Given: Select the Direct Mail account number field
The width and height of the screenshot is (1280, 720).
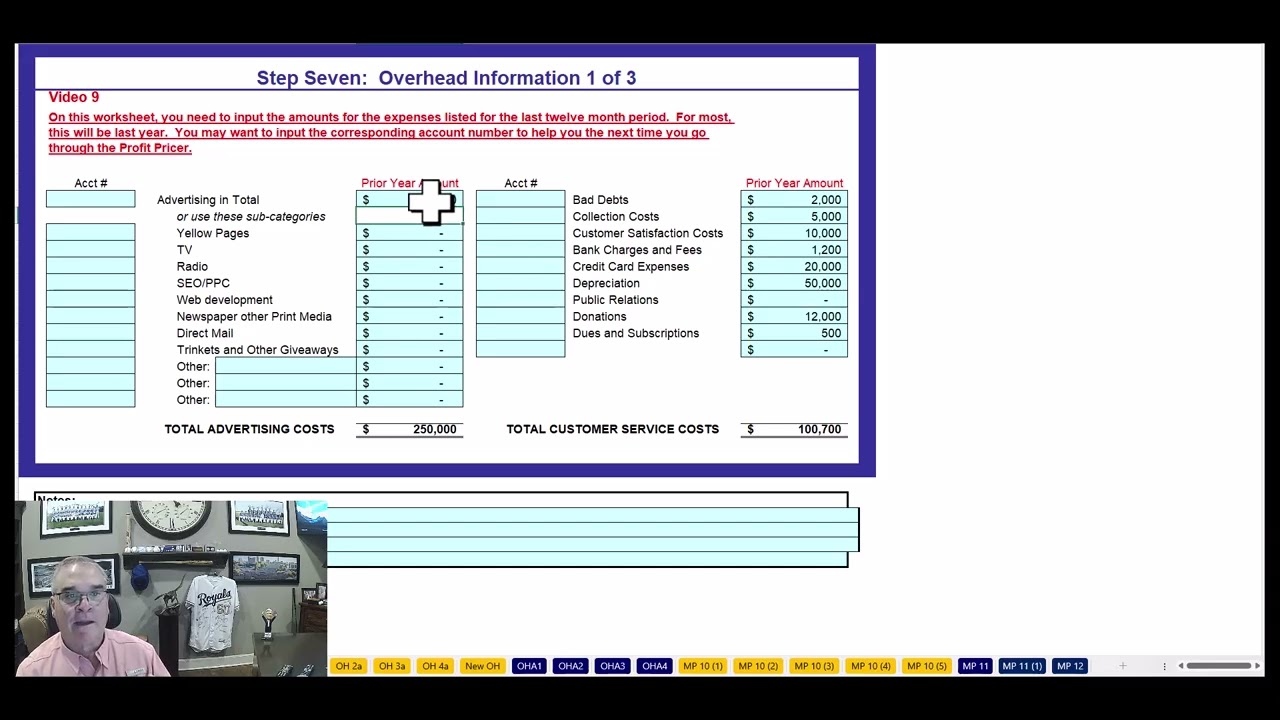Looking at the screenshot, I should point(90,333).
